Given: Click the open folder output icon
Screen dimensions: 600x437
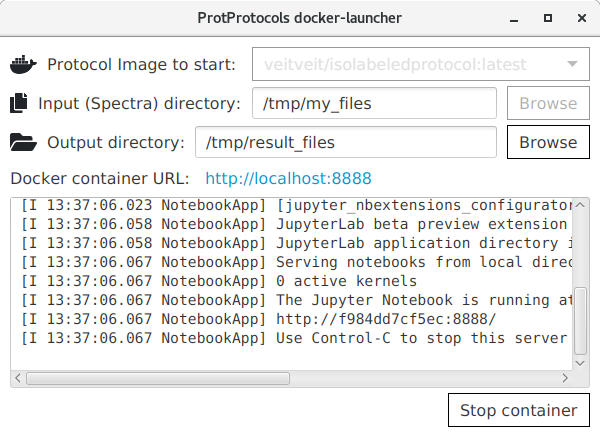Looking at the screenshot, I should click(23, 142).
